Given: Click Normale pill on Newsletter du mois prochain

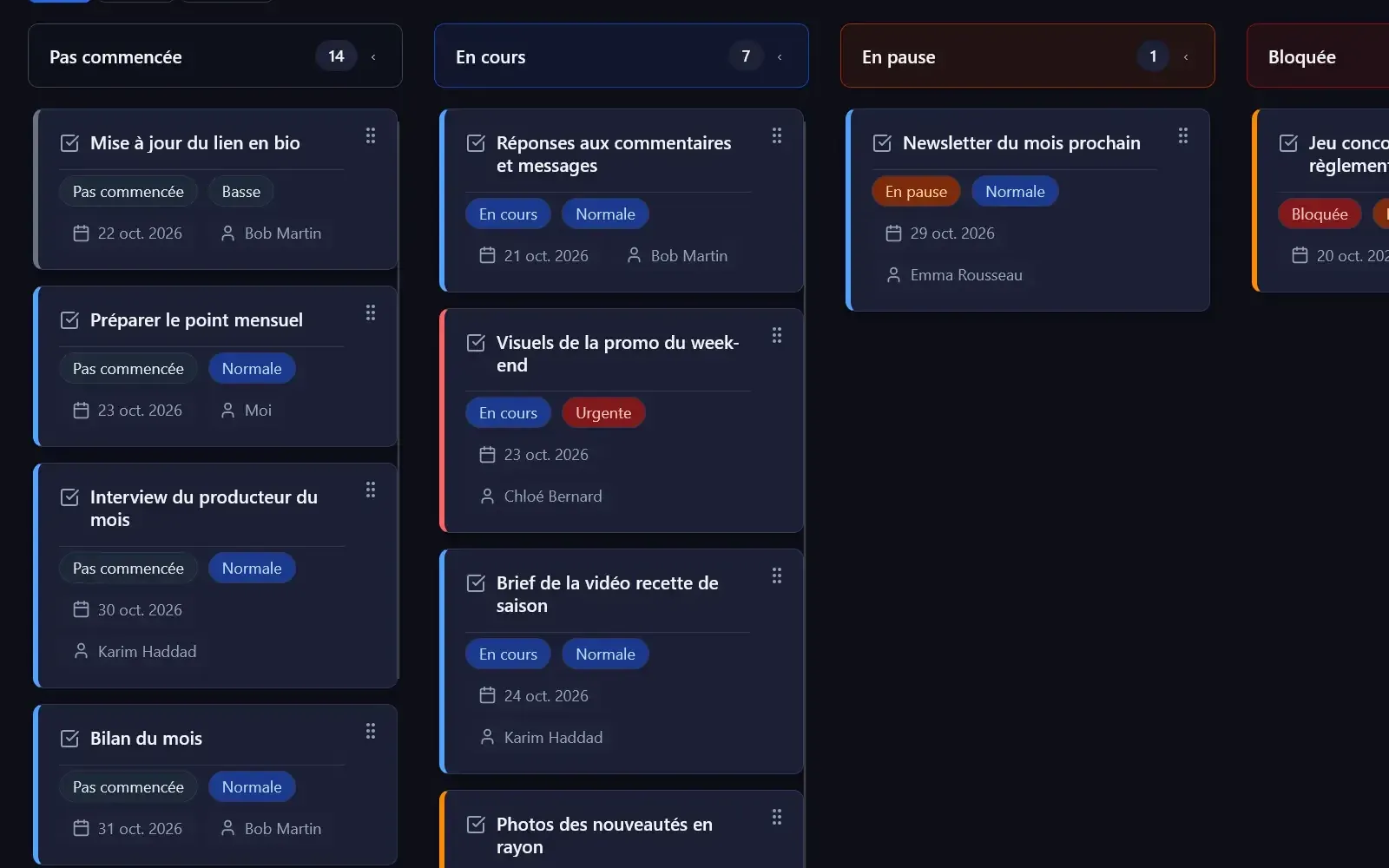Looking at the screenshot, I should tap(1015, 192).
